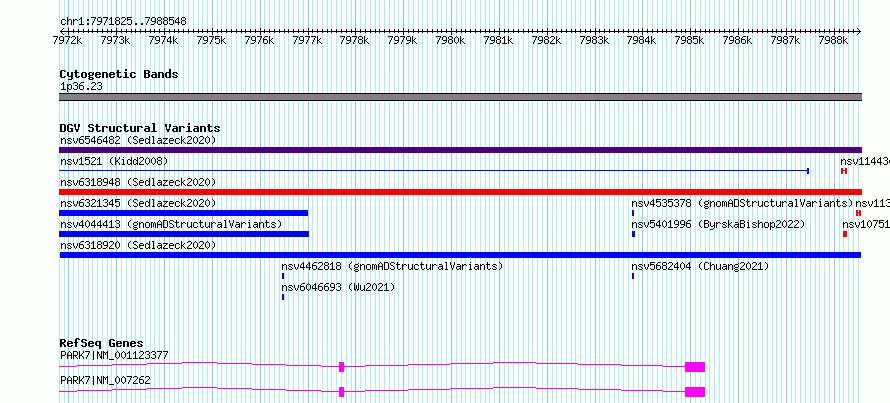Select the red marker beside the nsv1521 line end
This screenshot has height=403, width=890.
point(844,171)
